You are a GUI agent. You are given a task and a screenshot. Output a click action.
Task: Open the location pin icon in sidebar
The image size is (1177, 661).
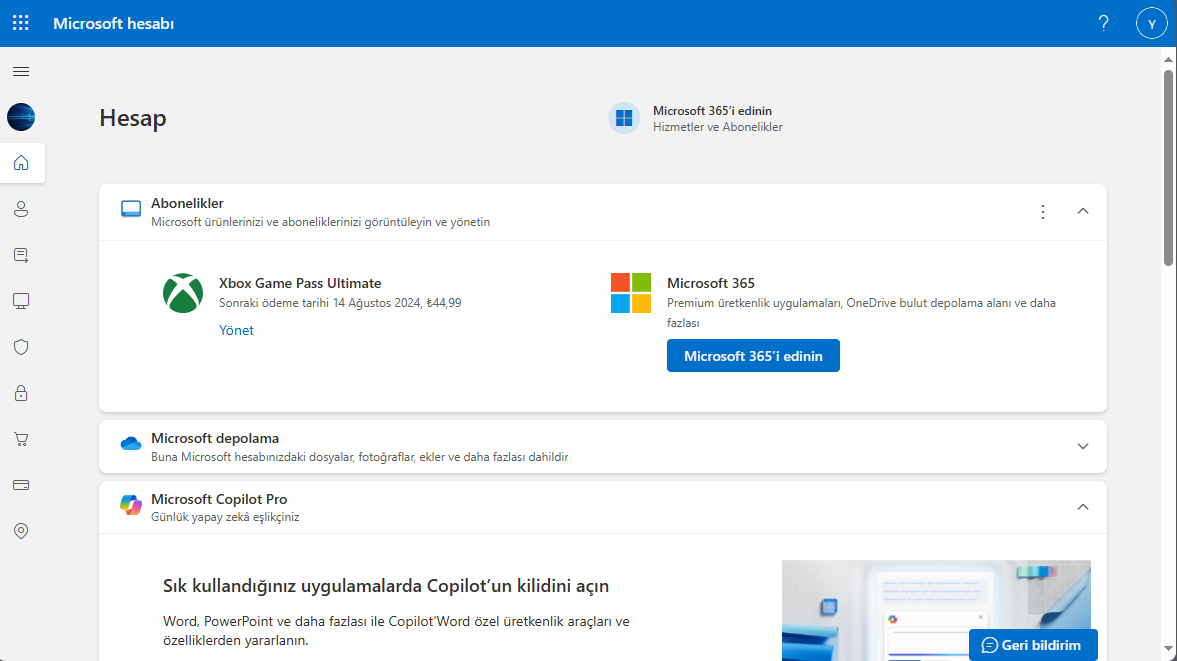[21, 531]
